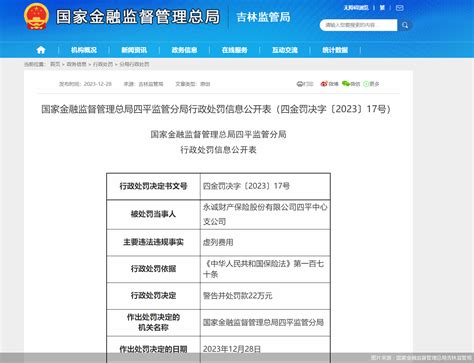Select the cell 作出处罚决定的日期
Screen dimensions: 474x363
[153, 349]
